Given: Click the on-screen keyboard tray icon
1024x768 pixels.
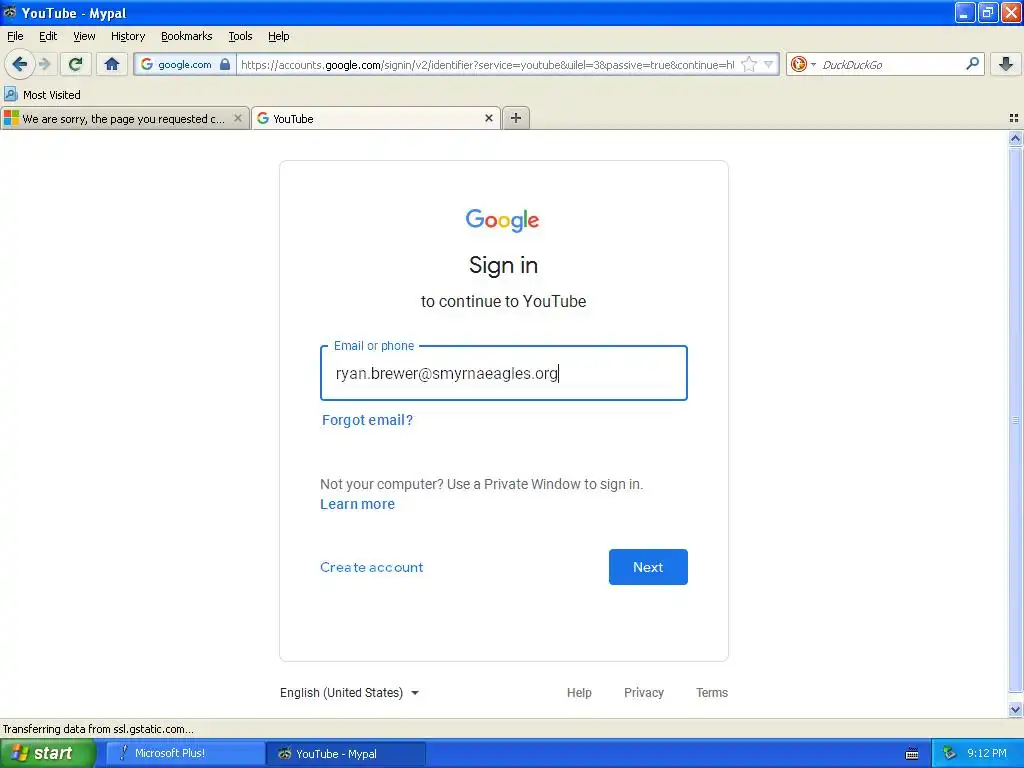Looking at the screenshot, I should (x=912, y=754).
